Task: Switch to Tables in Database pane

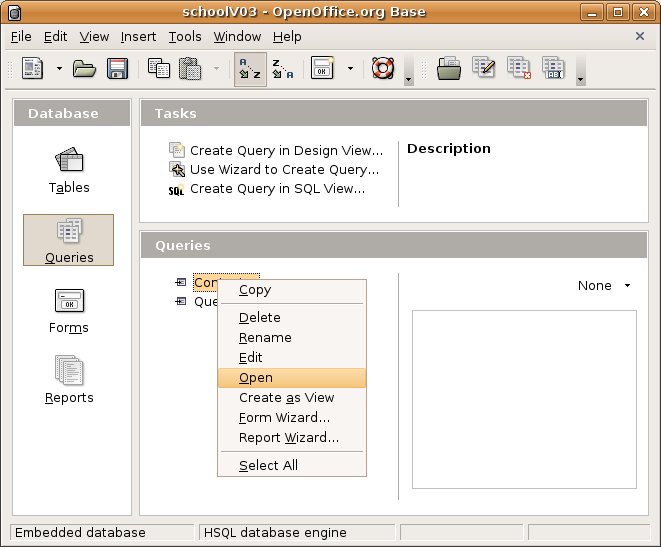Action: coord(69,171)
